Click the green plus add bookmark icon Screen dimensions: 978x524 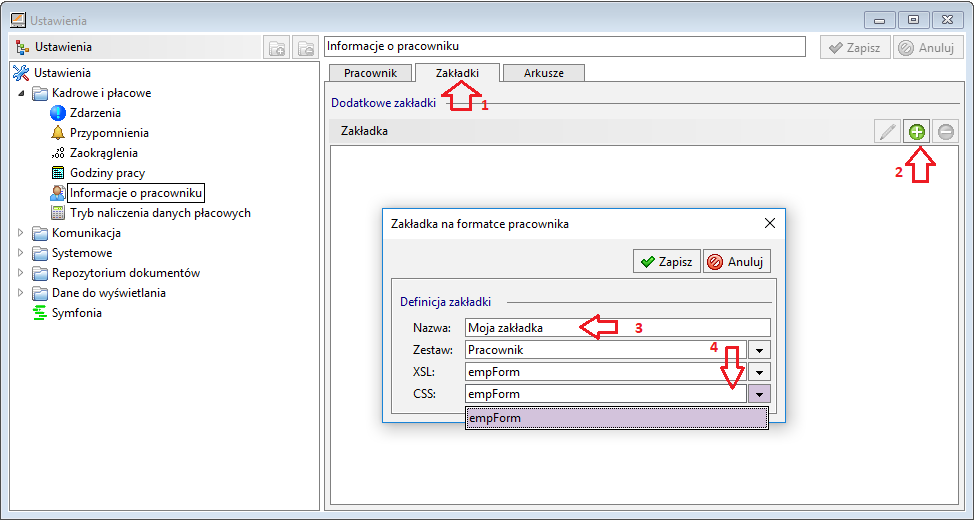[916, 132]
